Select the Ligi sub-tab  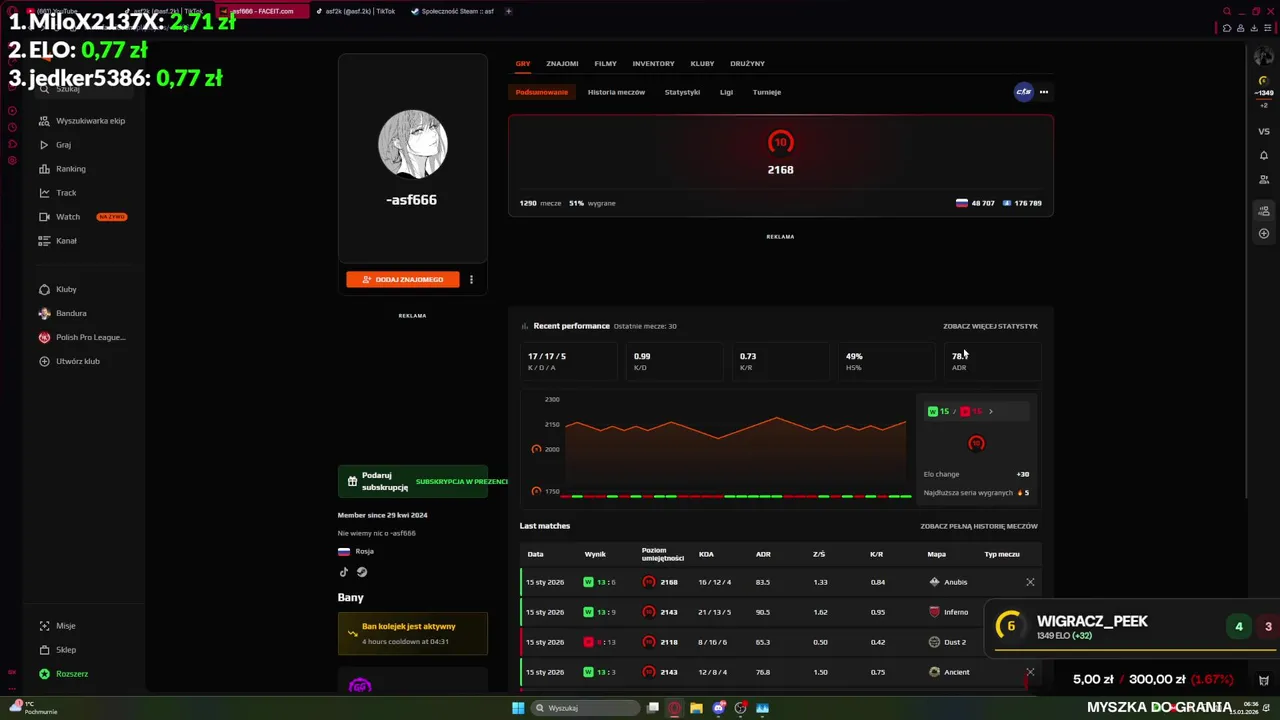(x=726, y=92)
